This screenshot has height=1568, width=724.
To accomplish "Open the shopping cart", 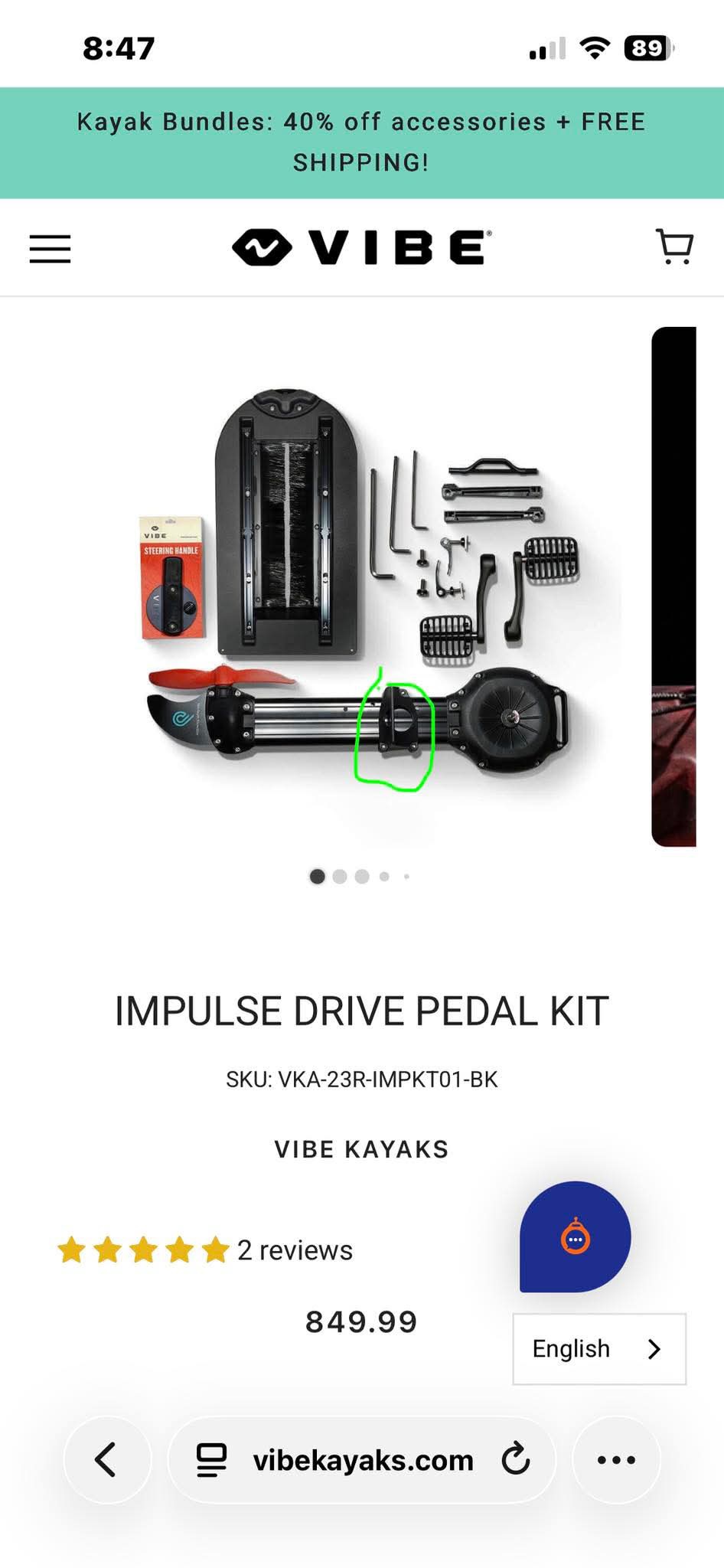I will click(x=675, y=247).
